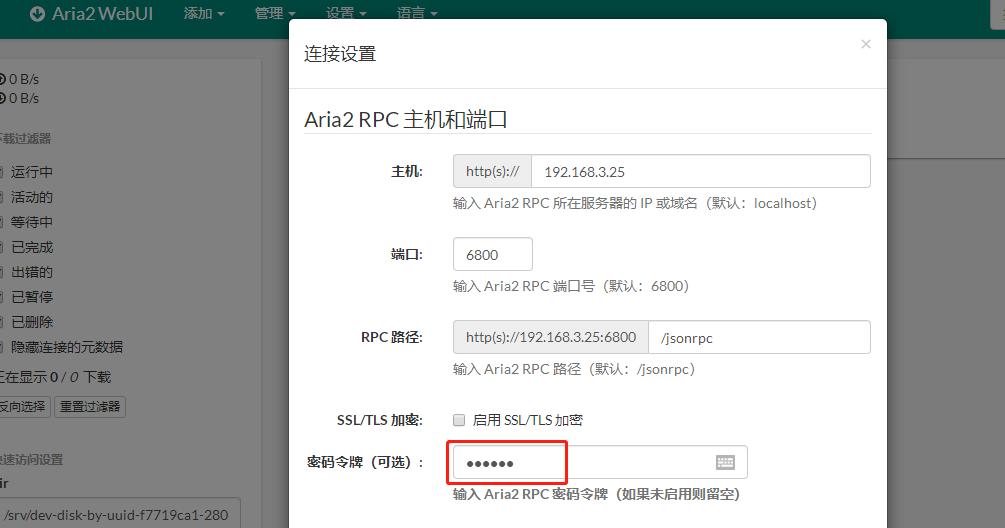The height and width of the screenshot is (528, 1005).
Task: Open the 语言 dropdown menu
Action: (x=417, y=13)
